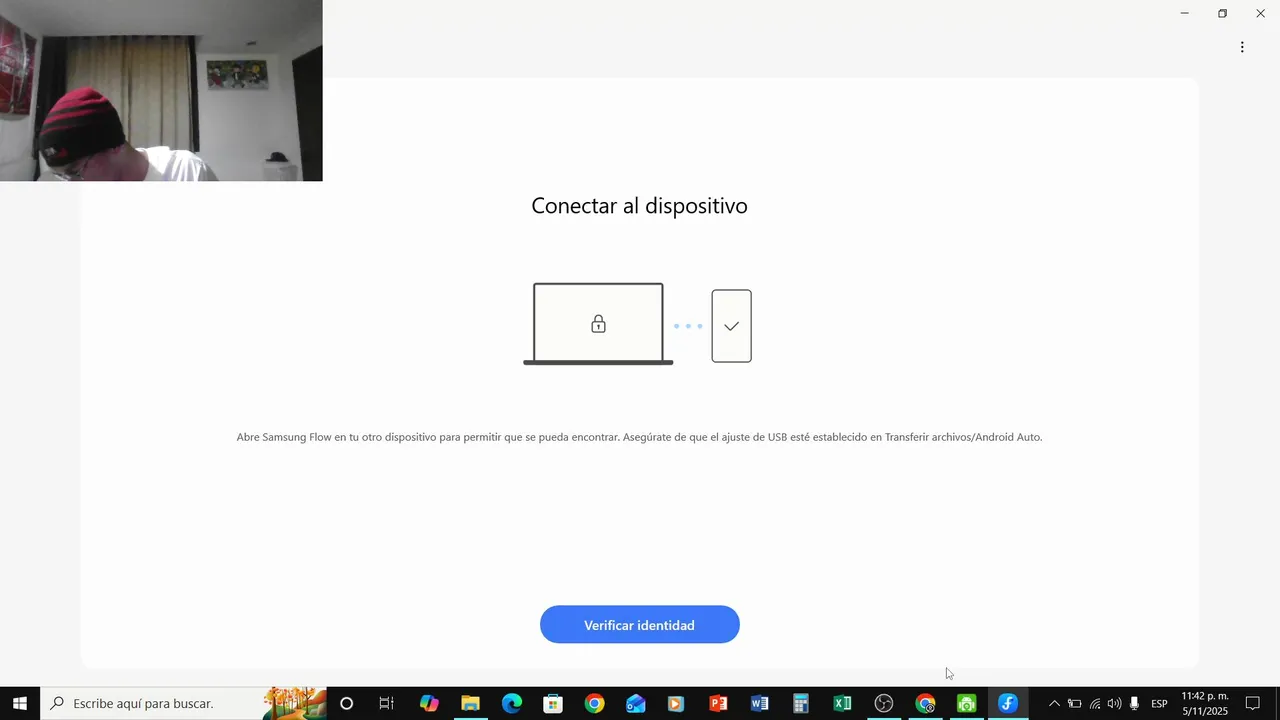
Task: Open Wi-Fi network settings tray icon
Action: [1095, 704]
